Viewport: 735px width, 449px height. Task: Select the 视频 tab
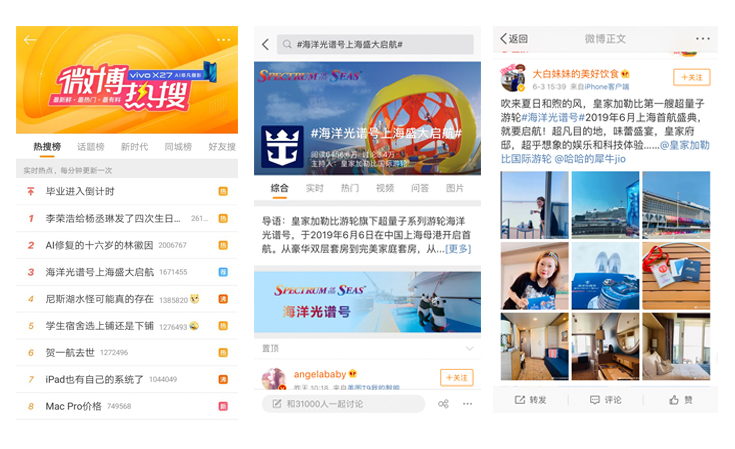tap(385, 188)
